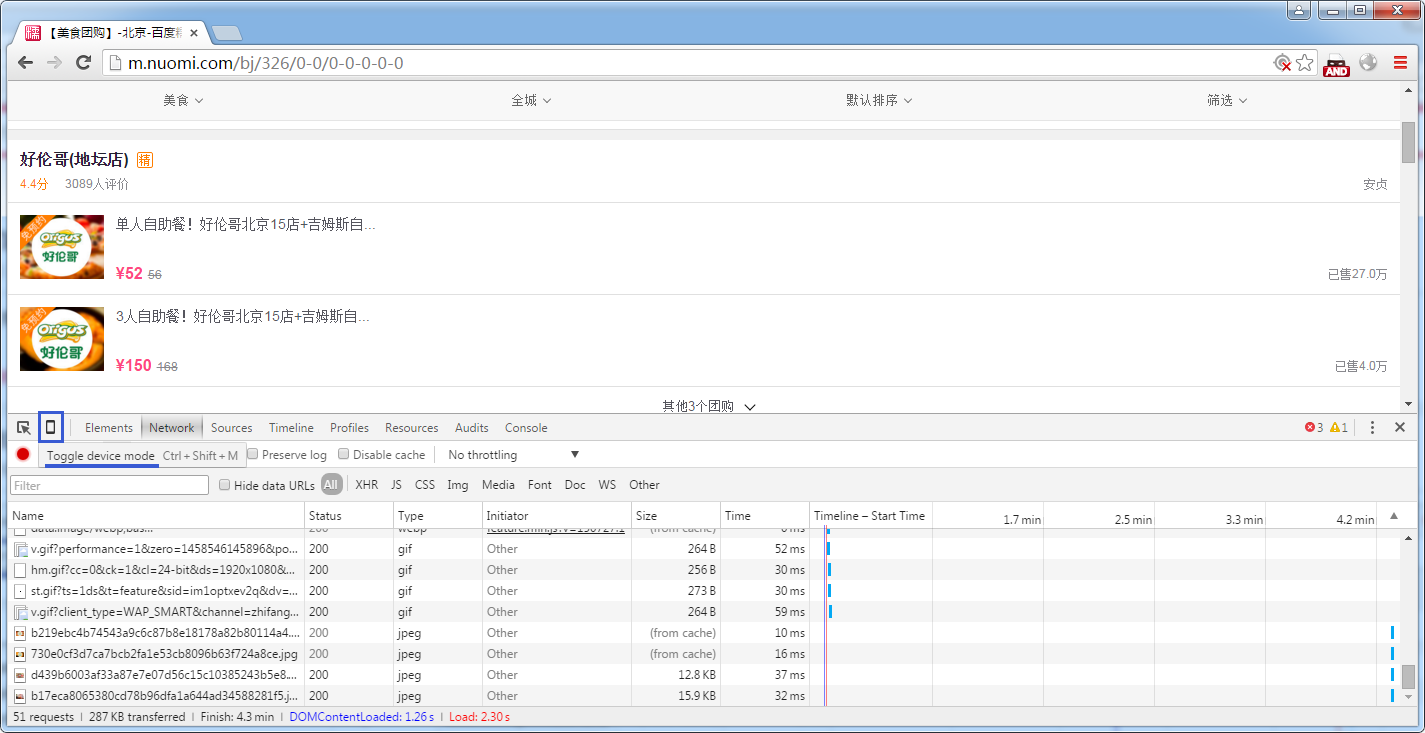Open the Chrome hamburger menu

point(1400,63)
